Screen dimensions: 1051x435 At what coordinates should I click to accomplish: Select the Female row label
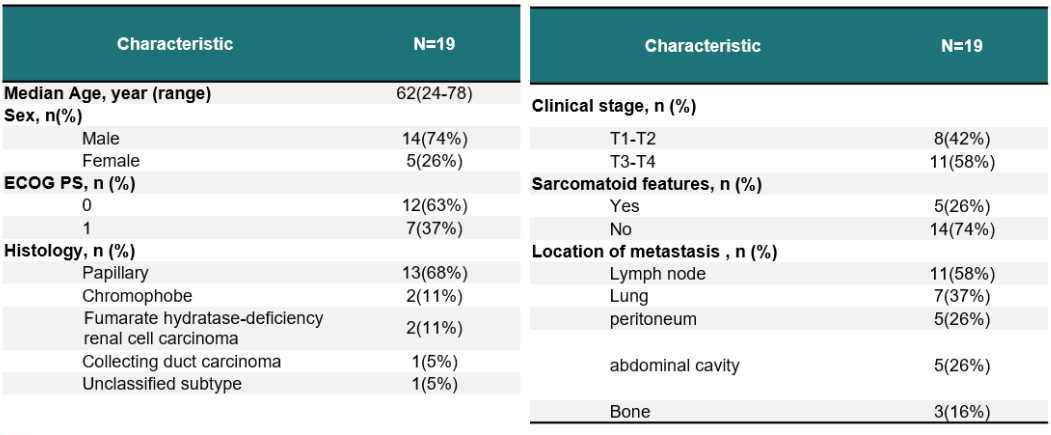(x=110, y=160)
